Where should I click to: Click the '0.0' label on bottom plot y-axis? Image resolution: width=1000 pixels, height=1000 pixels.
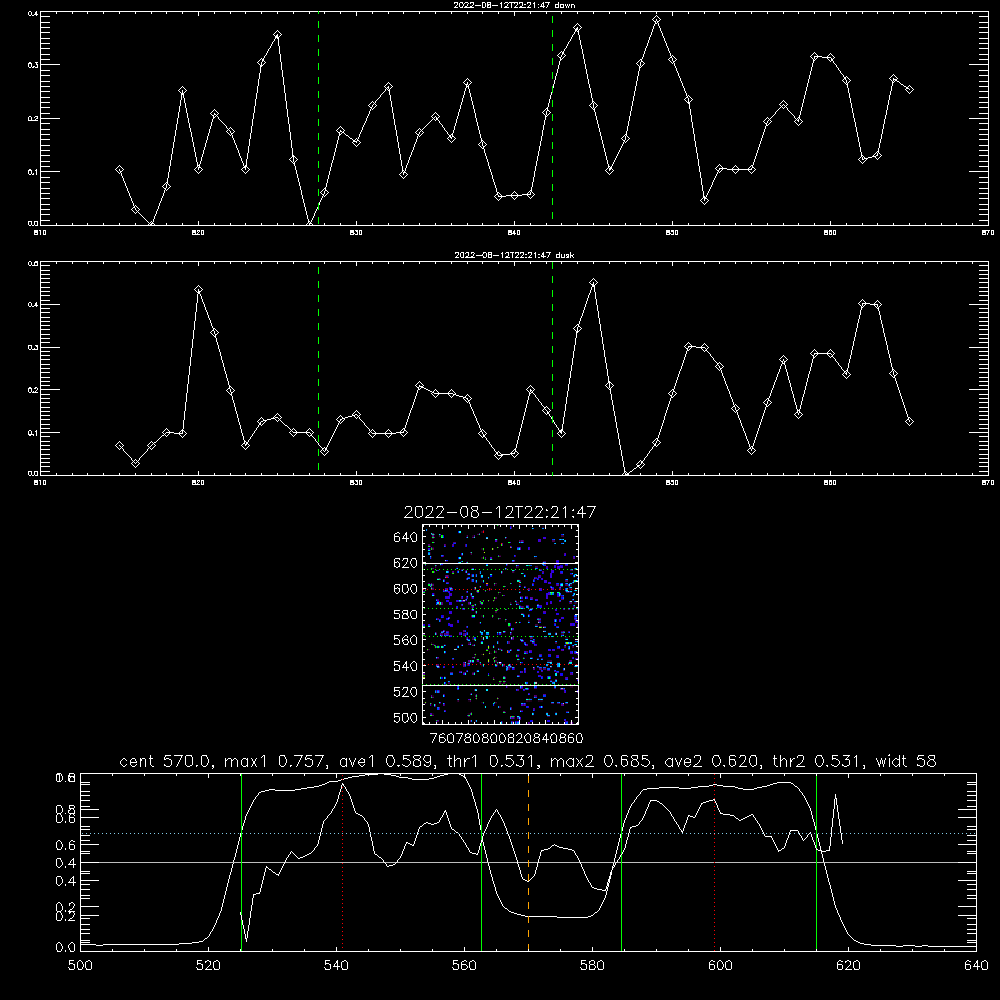[x=66, y=948]
